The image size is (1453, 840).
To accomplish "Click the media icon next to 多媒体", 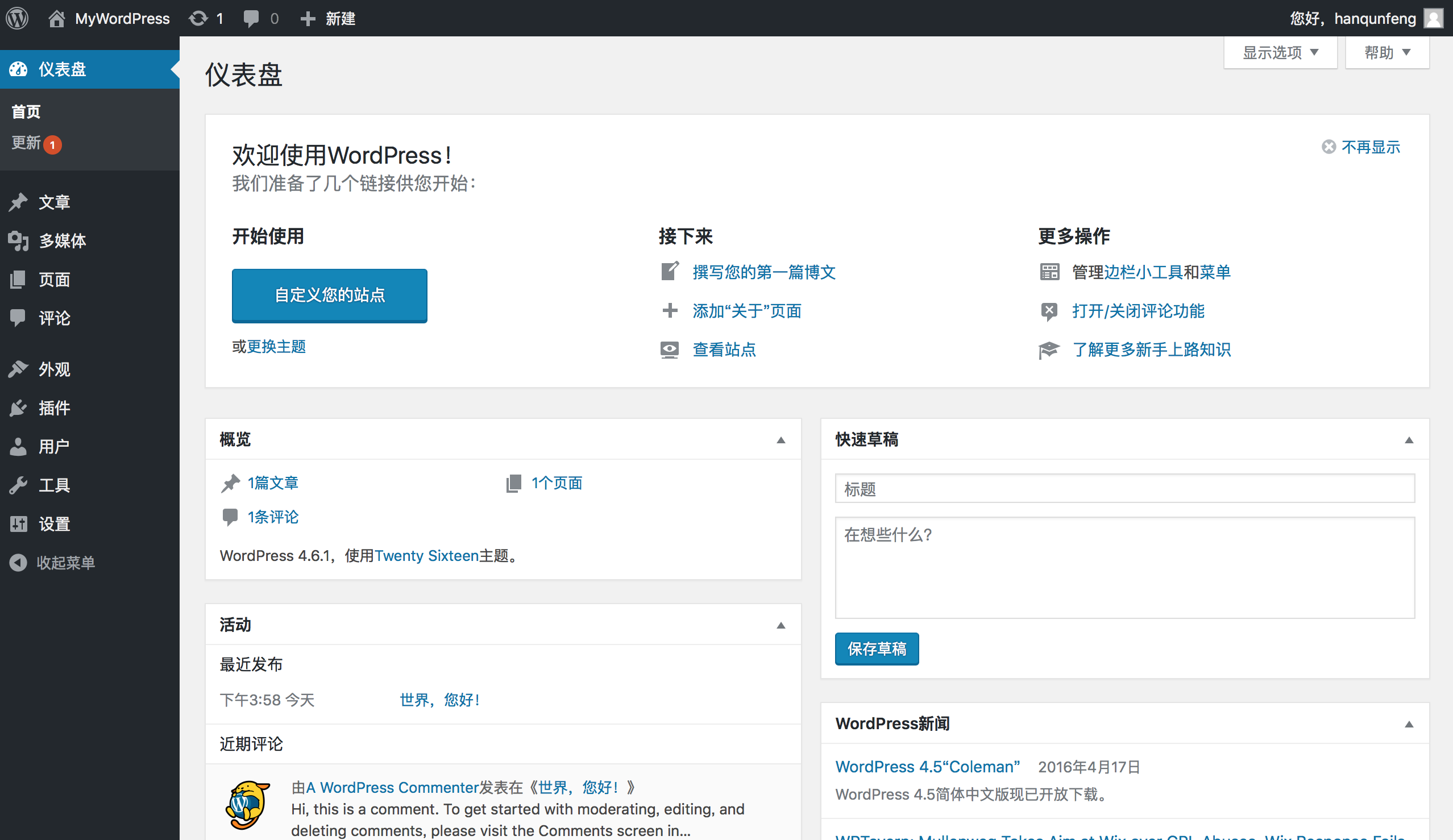I will (18, 240).
